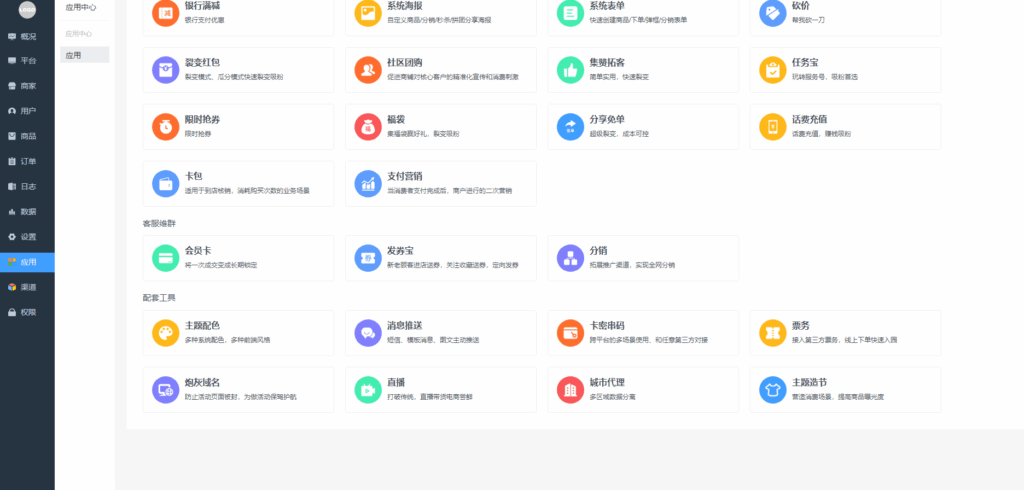This screenshot has width=1024, height=490.
Task: Open the 直播 green video icon
Action: coord(367,389)
